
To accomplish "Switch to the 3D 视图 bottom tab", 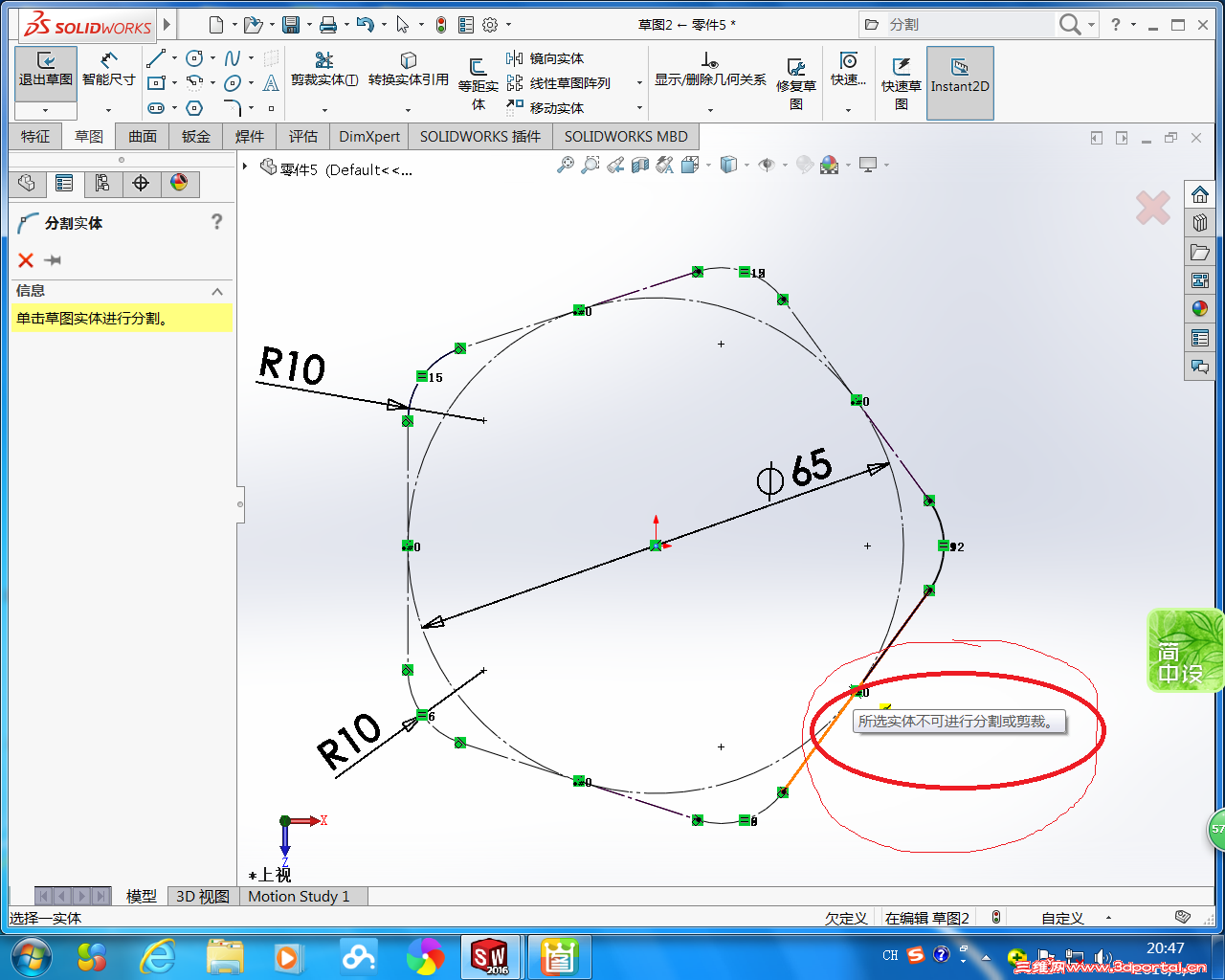I will coord(203,897).
